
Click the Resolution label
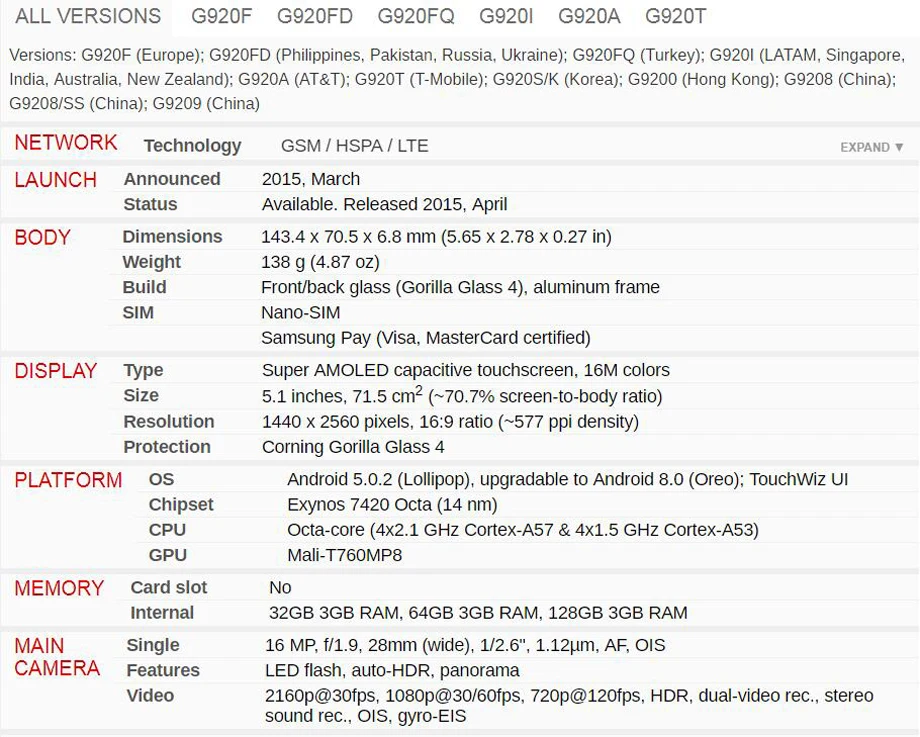pyautogui.click(x=169, y=421)
